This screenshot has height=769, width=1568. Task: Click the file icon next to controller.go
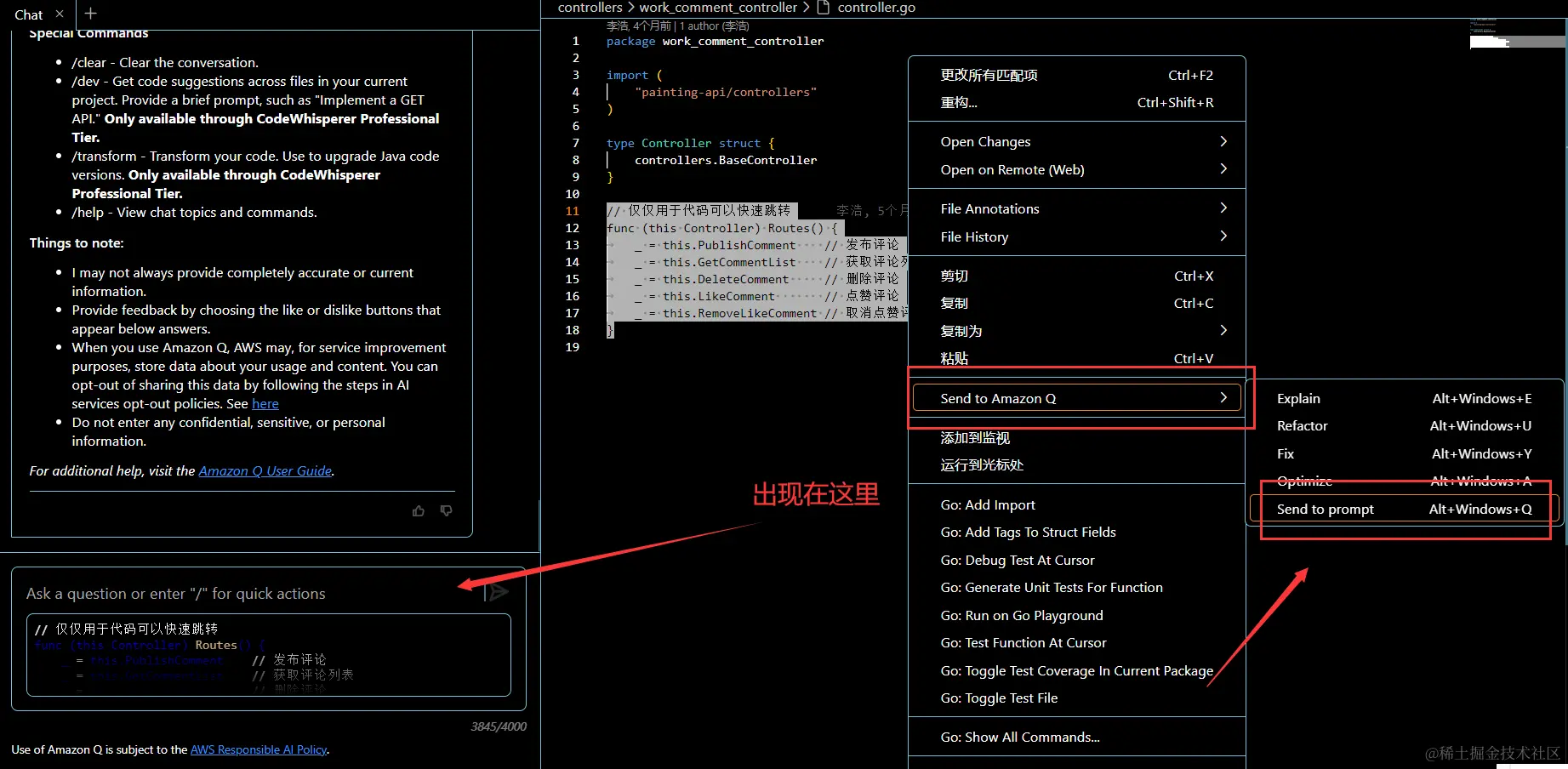coord(823,8)
